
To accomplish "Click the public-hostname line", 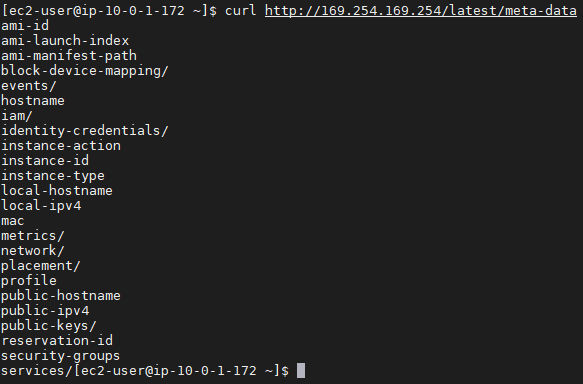I will [61, 296].
